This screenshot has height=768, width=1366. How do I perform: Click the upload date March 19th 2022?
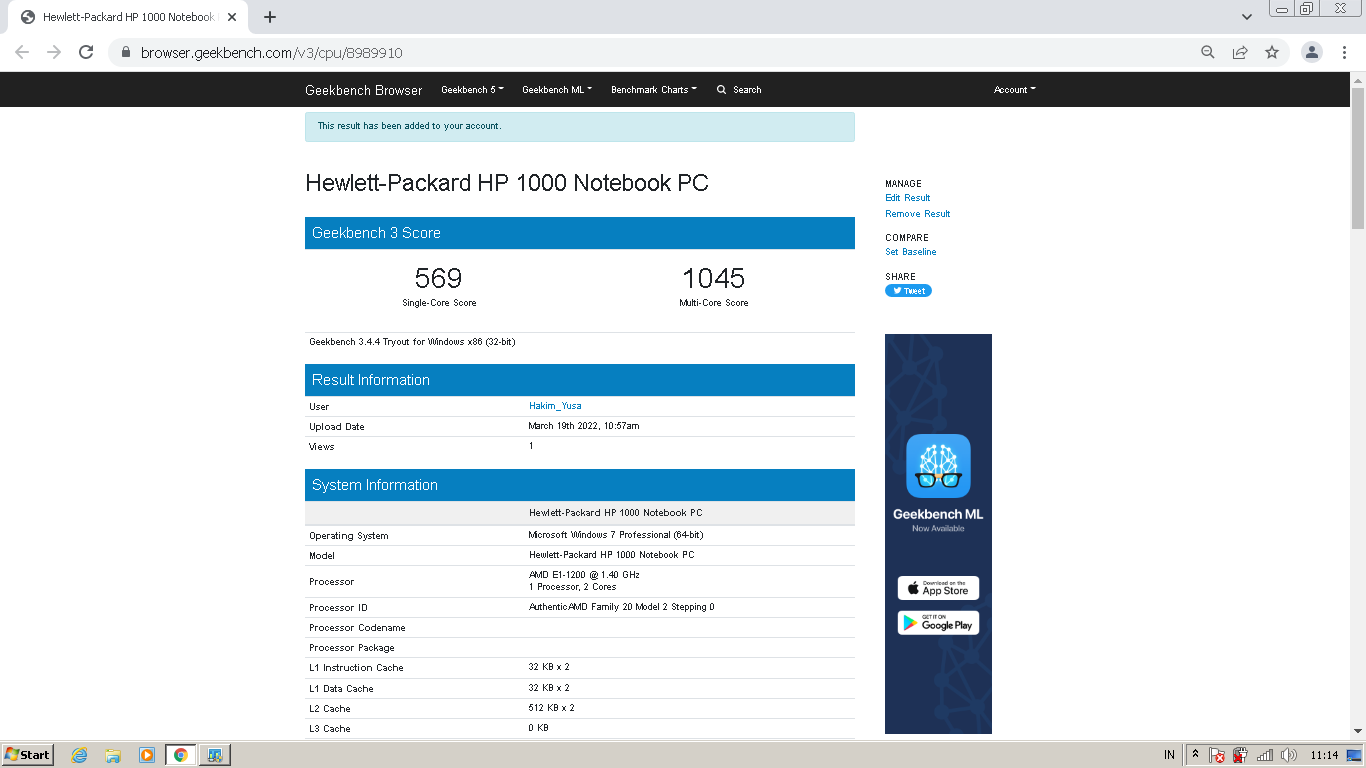584,426
